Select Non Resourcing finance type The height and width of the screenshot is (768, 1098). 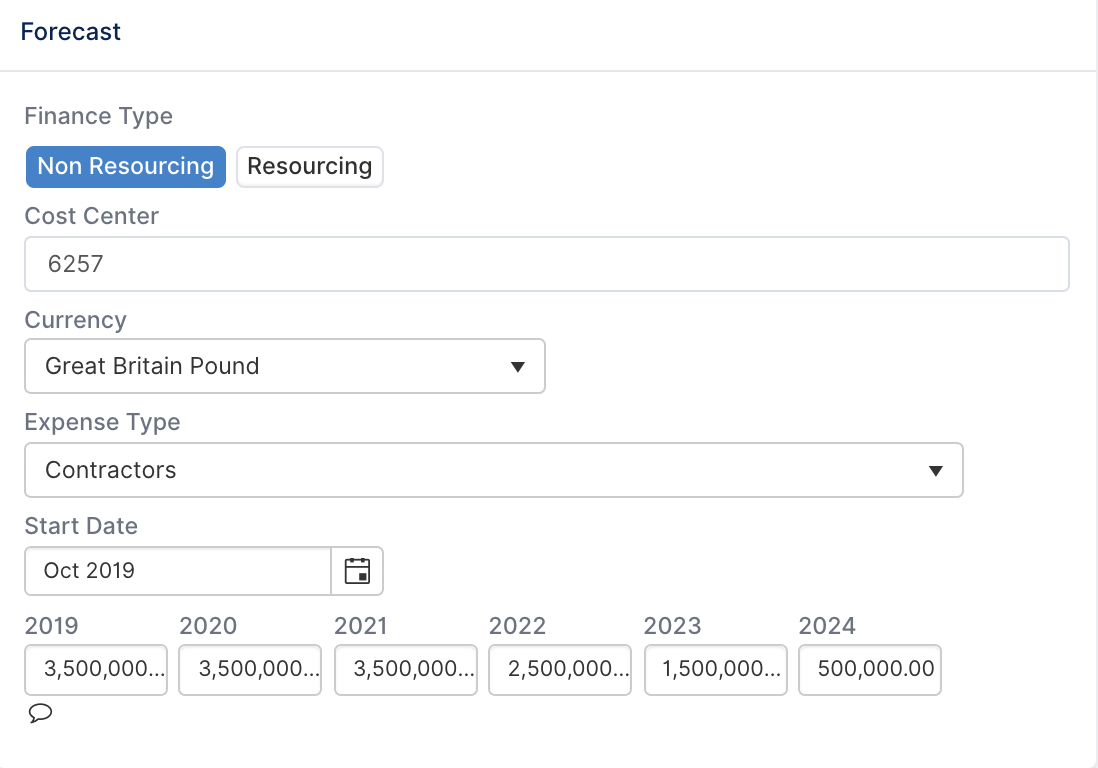coord(126,167)
